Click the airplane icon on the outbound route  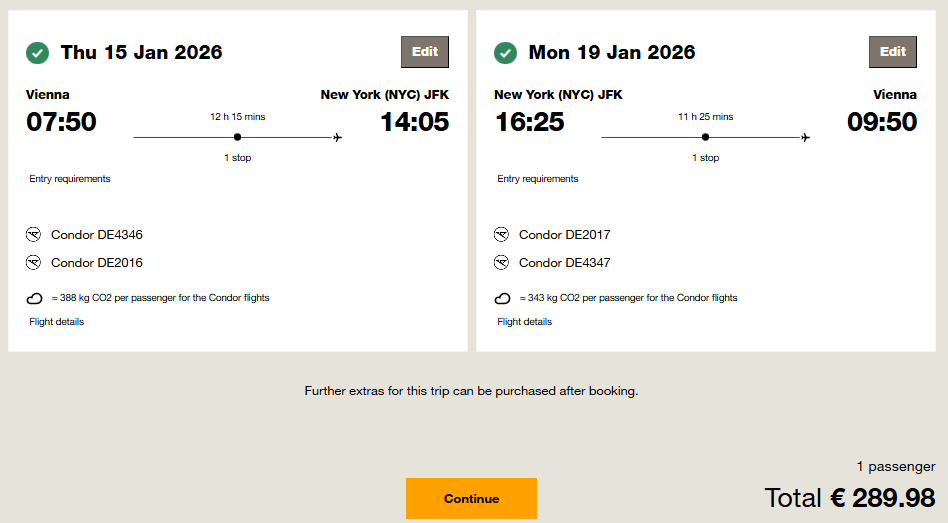tap(338, 137)
